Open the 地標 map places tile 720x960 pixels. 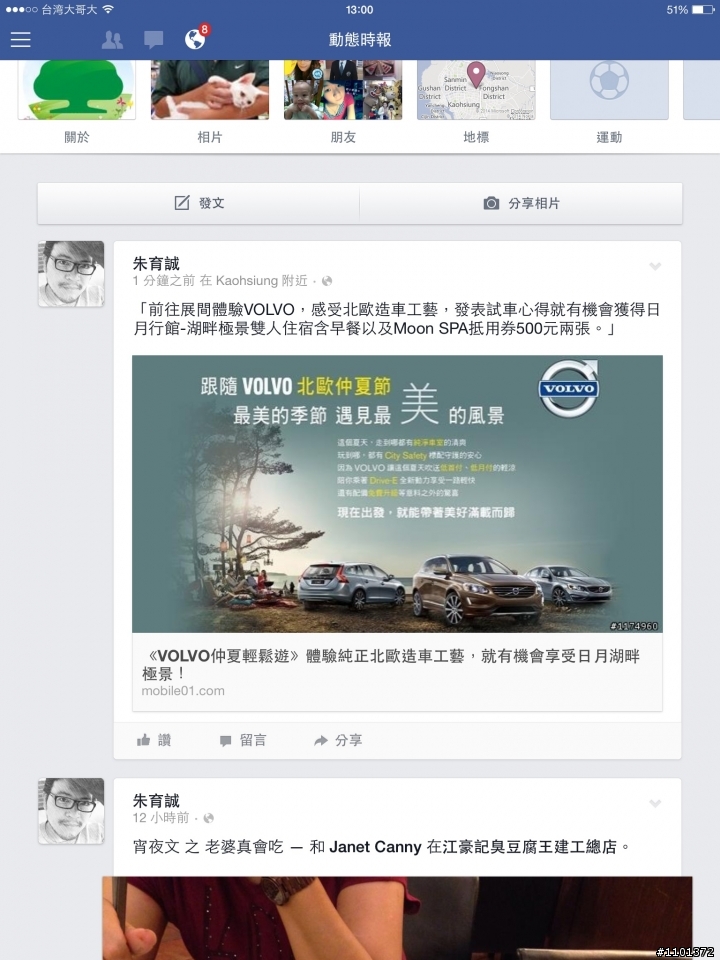(476, 102)
